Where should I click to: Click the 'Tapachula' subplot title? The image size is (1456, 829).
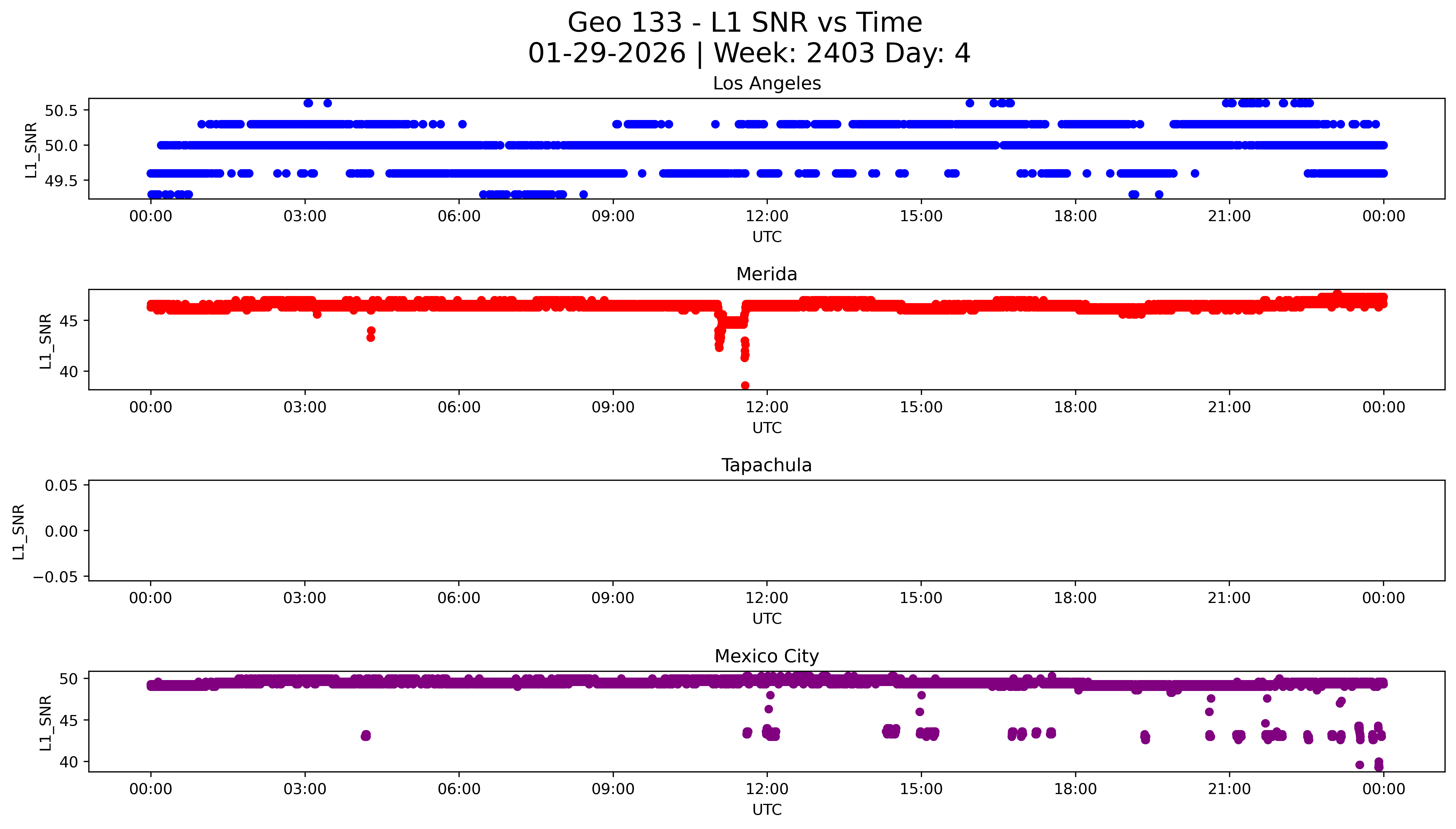coord(766,465)
